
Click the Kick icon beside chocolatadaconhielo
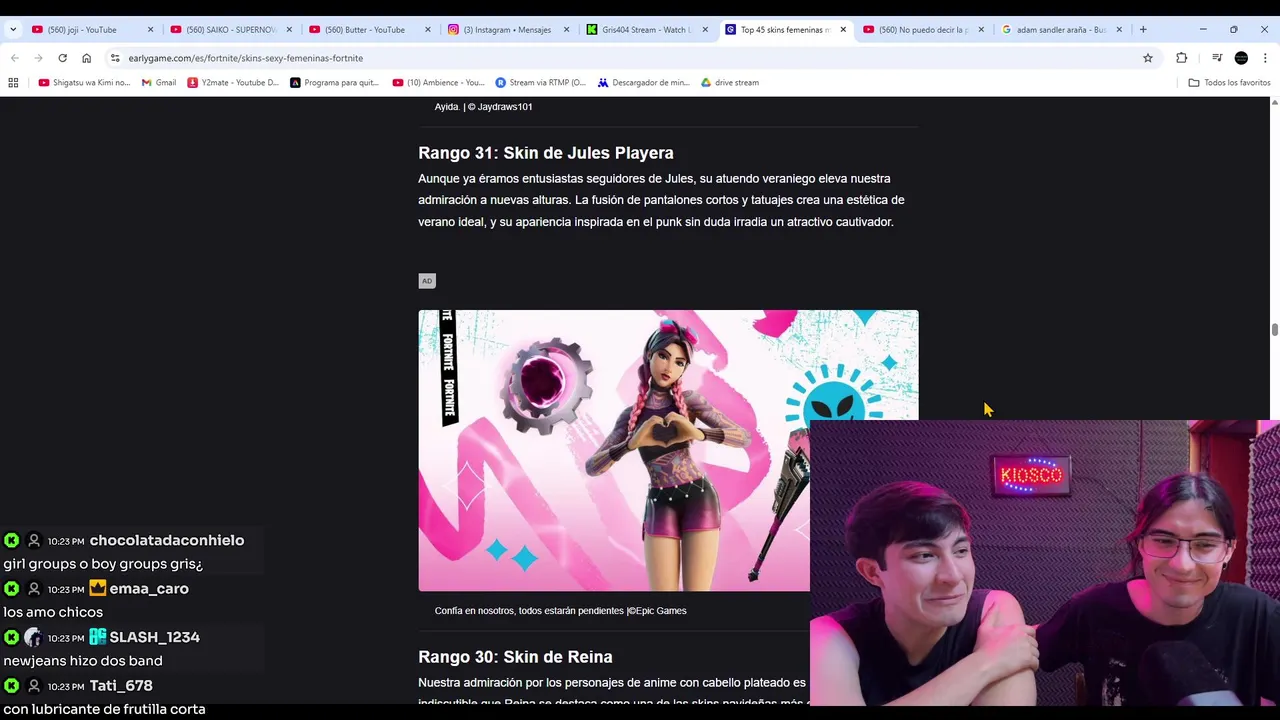coord(11,540)
